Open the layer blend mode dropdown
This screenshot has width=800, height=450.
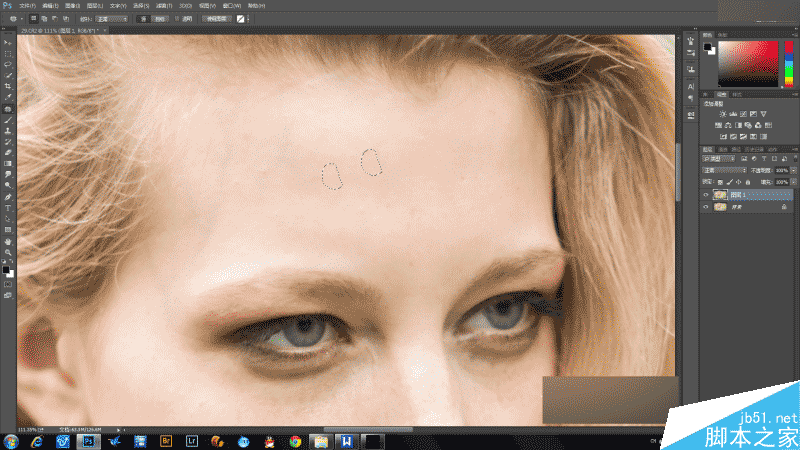click(x=724, y=170)
